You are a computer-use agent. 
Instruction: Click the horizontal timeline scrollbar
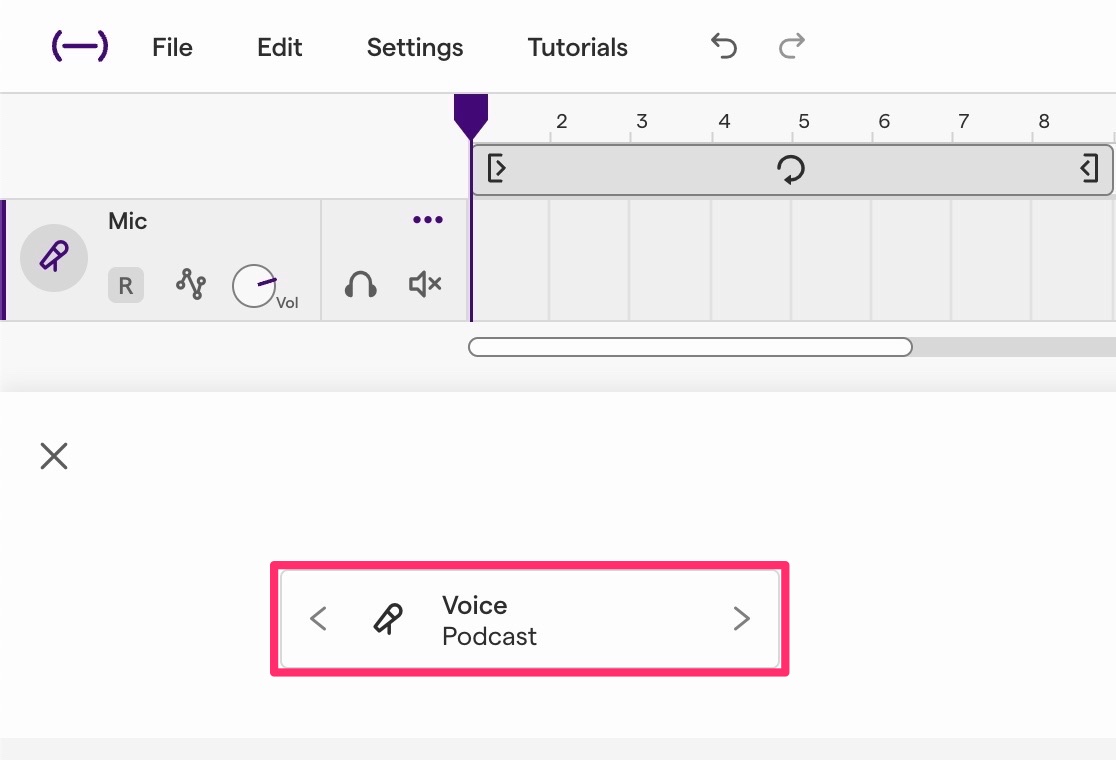[690, 347]
